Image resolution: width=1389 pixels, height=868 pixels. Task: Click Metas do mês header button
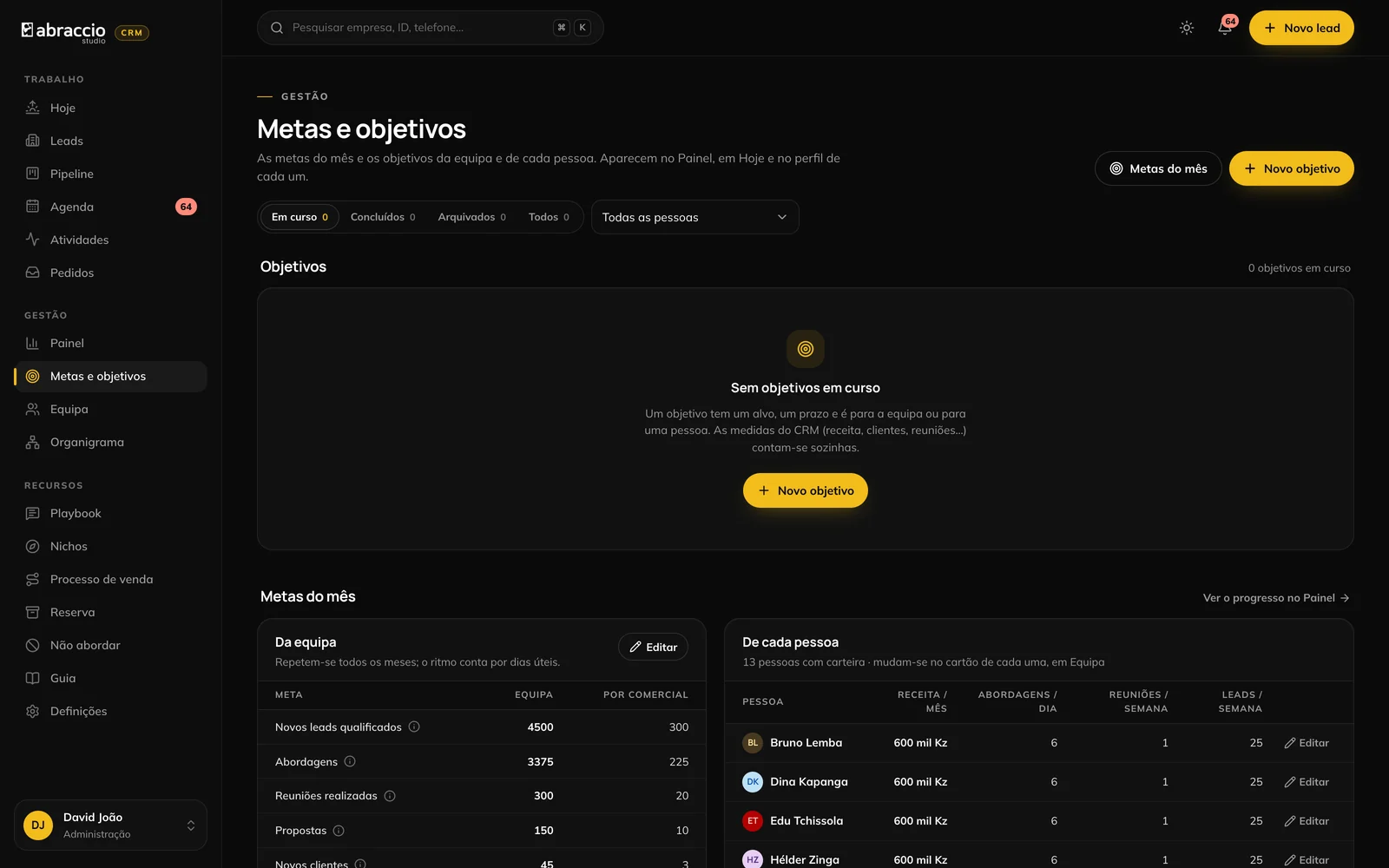point(1158,168)
